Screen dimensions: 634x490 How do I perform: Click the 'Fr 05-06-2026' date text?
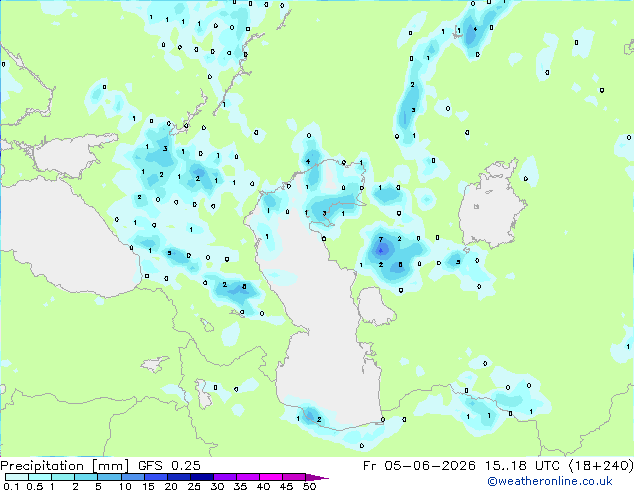coord(419,466)
